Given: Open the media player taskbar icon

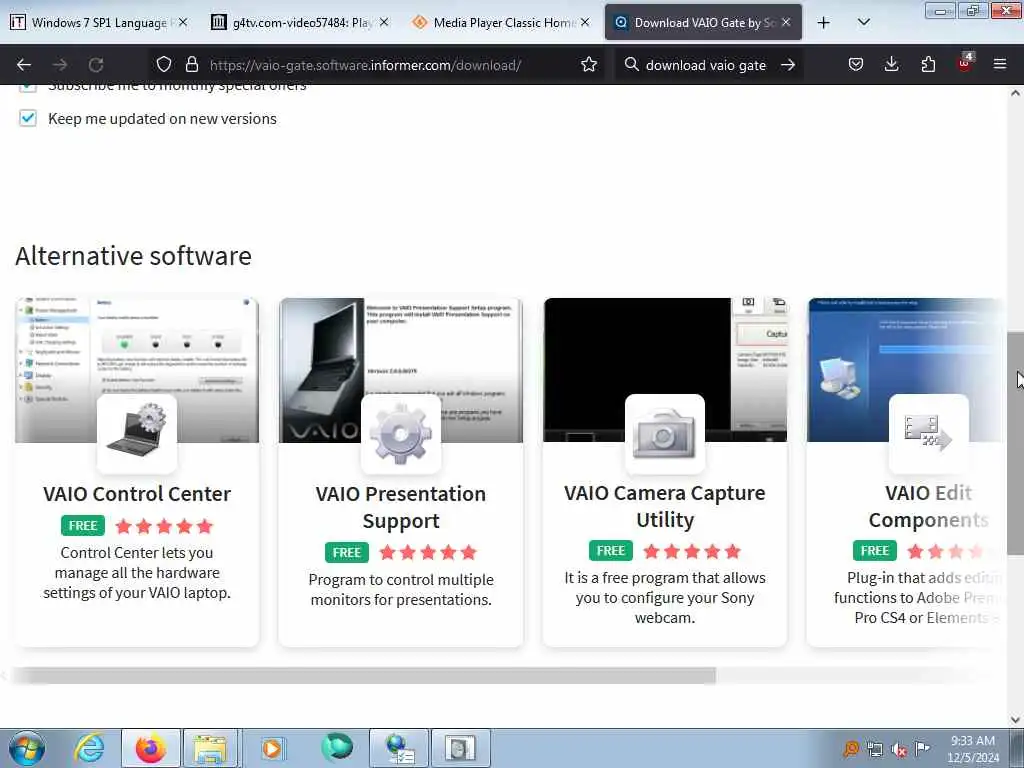Looking at the screenshot, I should point(272,748).
